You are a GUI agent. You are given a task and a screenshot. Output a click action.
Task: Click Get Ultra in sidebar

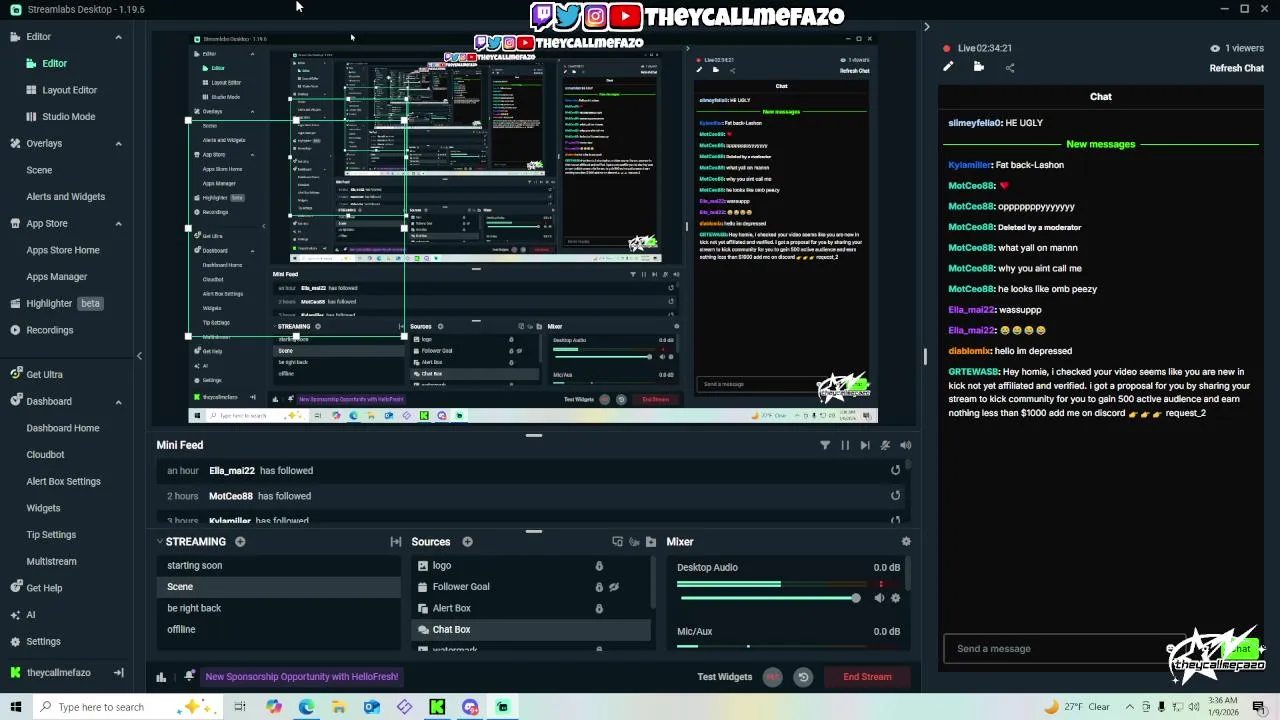pyautogui.click(x=44, y=375)
